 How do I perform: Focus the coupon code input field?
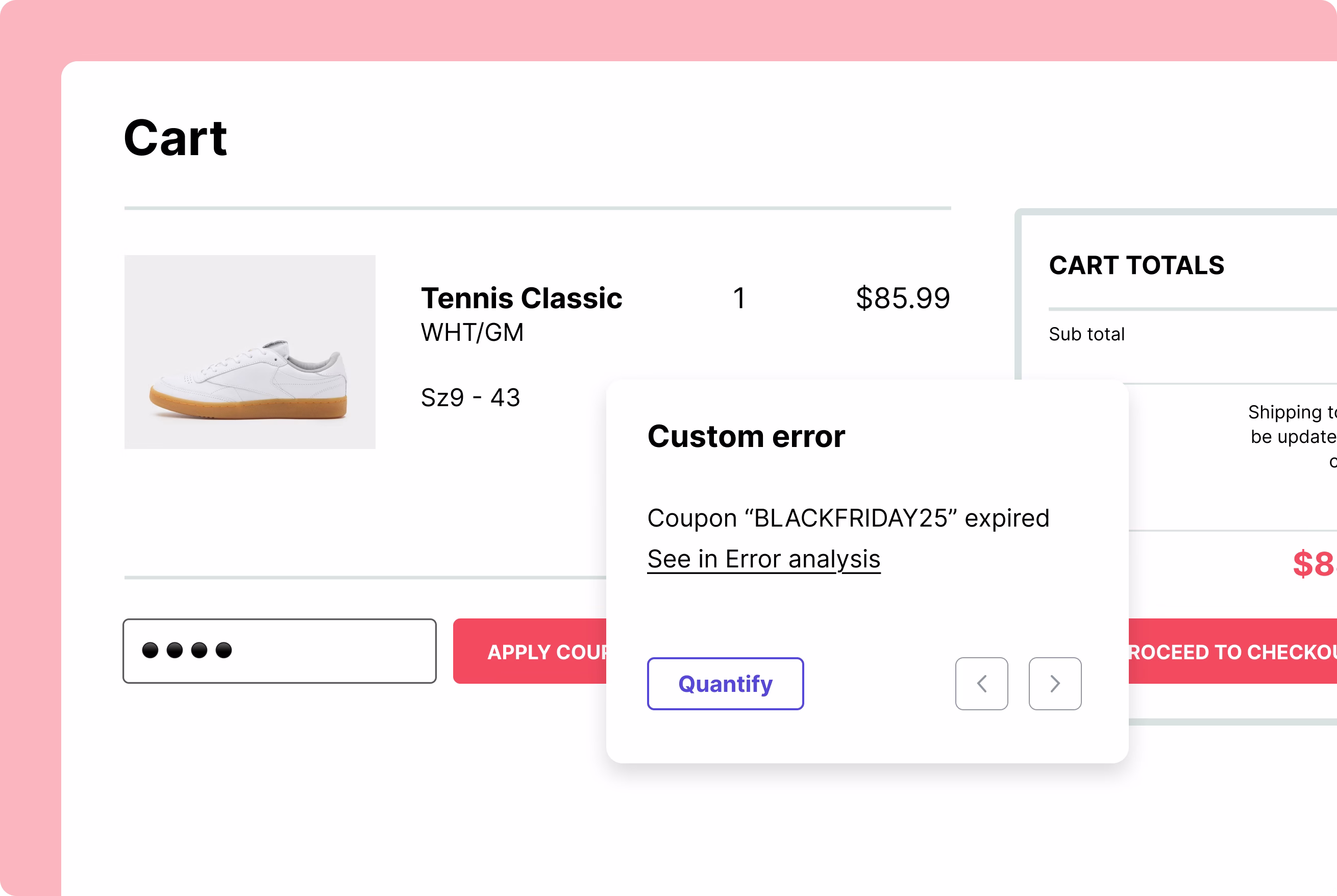coord(280,651)
